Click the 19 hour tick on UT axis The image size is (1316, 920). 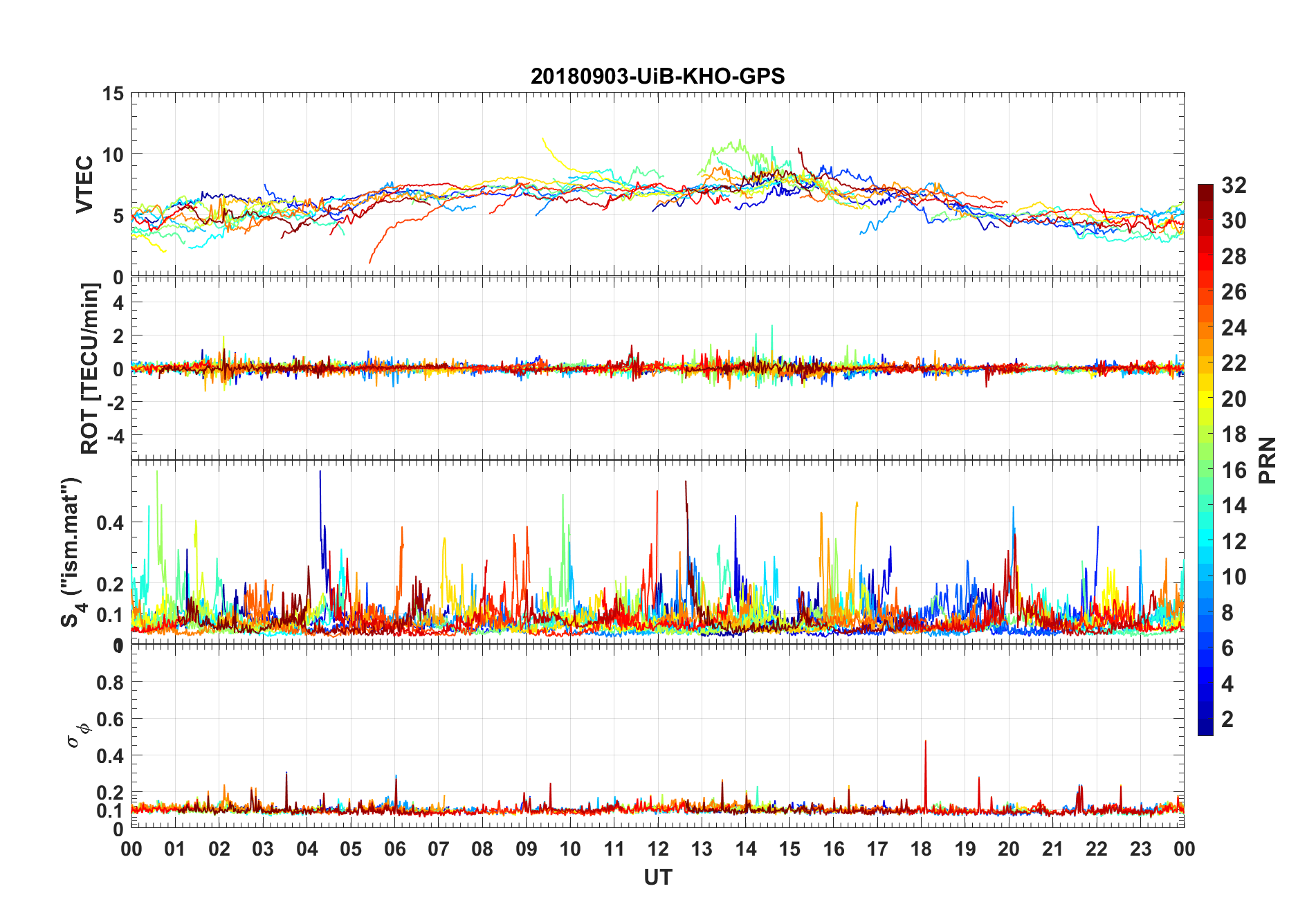point(965,849)
